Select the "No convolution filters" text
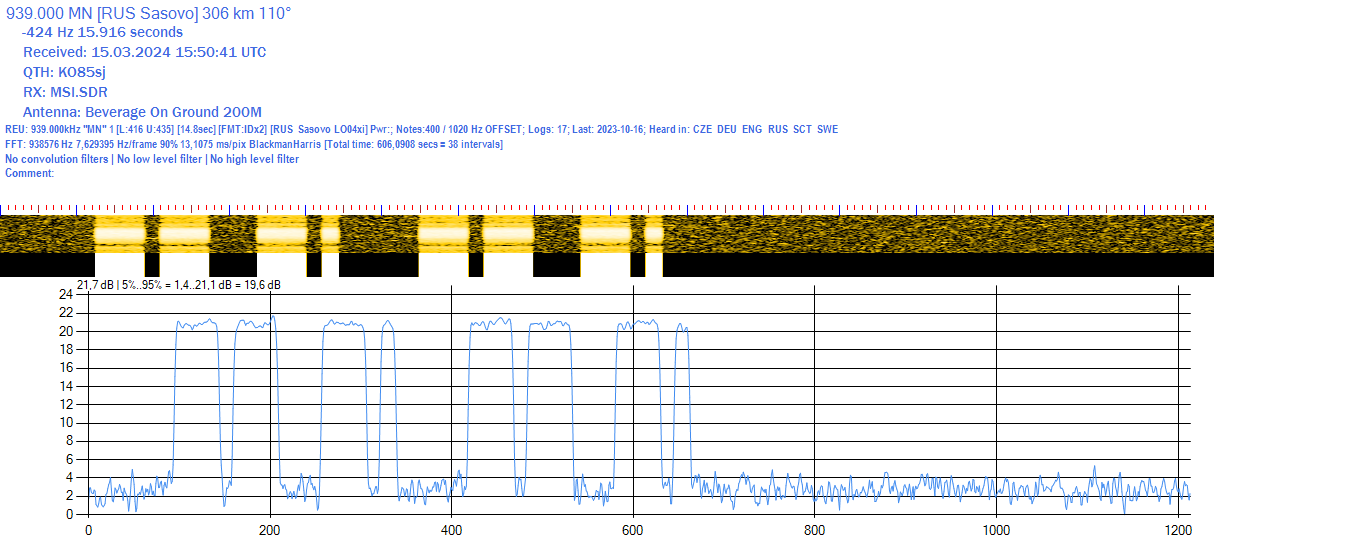 tap(57, 160)
